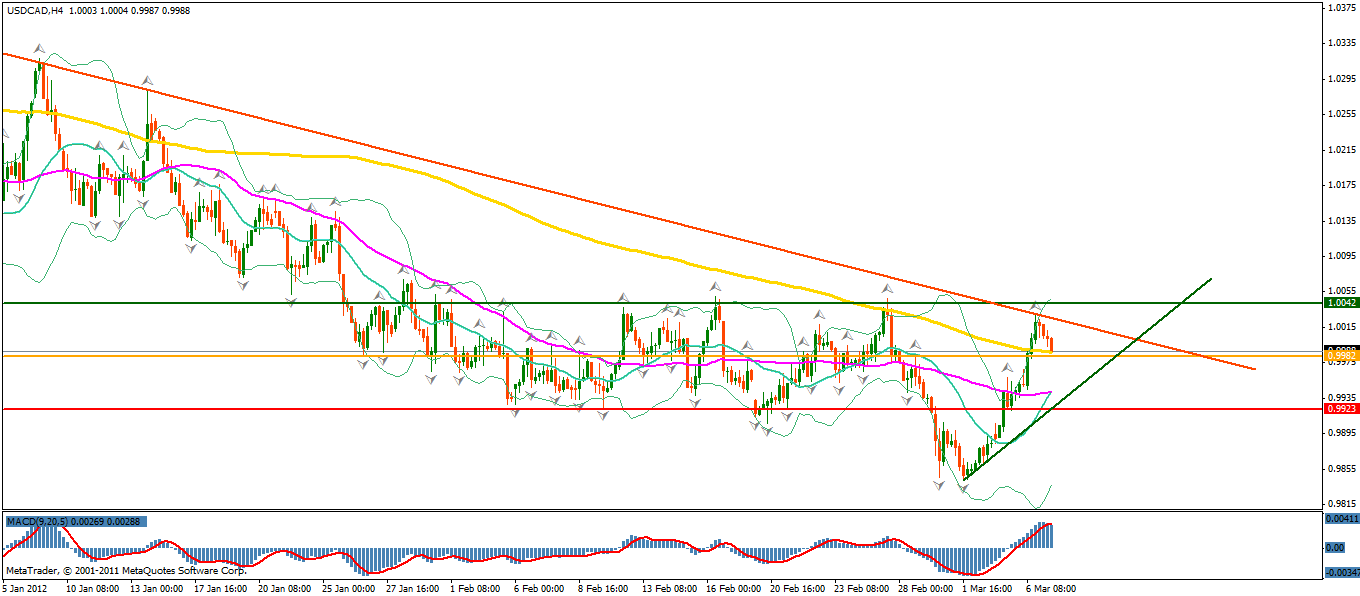Viewport: 1360px width, 596px height.
Task: Click the most recent red candlestick
Action: coord(1051,344)
